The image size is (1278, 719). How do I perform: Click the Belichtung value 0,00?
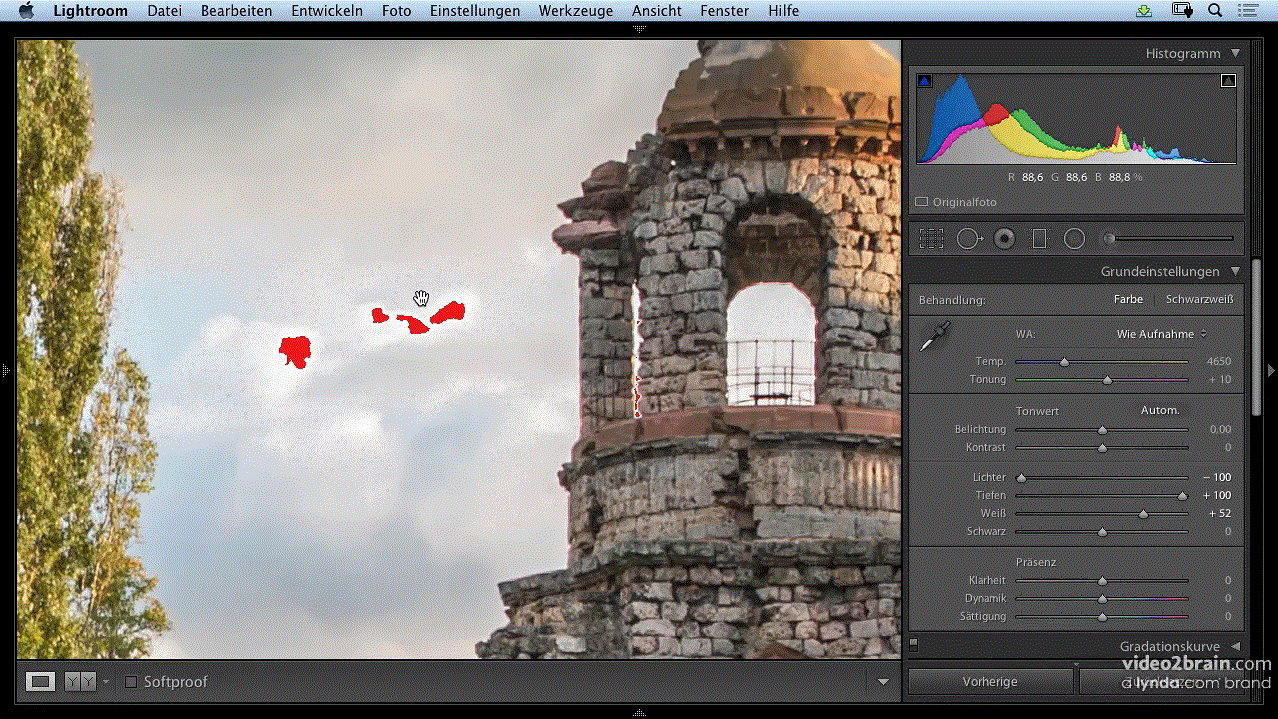(1220, 429)
